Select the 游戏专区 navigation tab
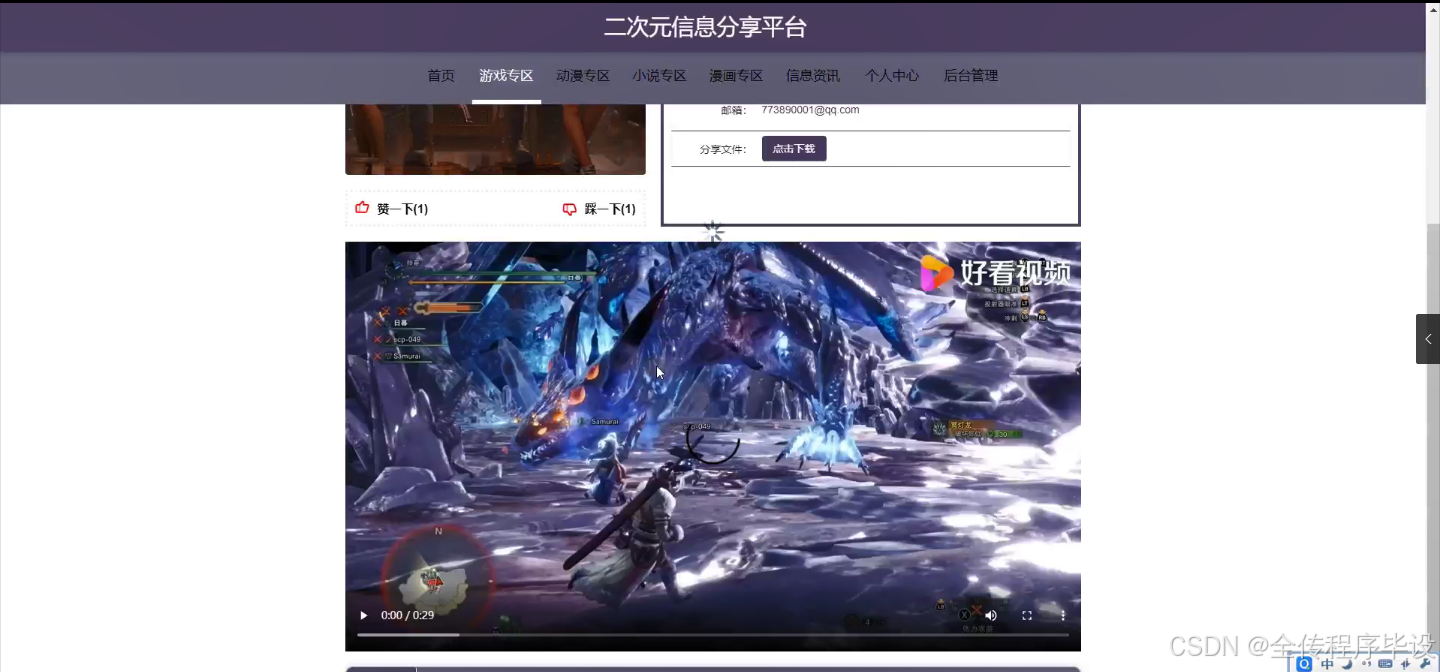 point(506,76)
